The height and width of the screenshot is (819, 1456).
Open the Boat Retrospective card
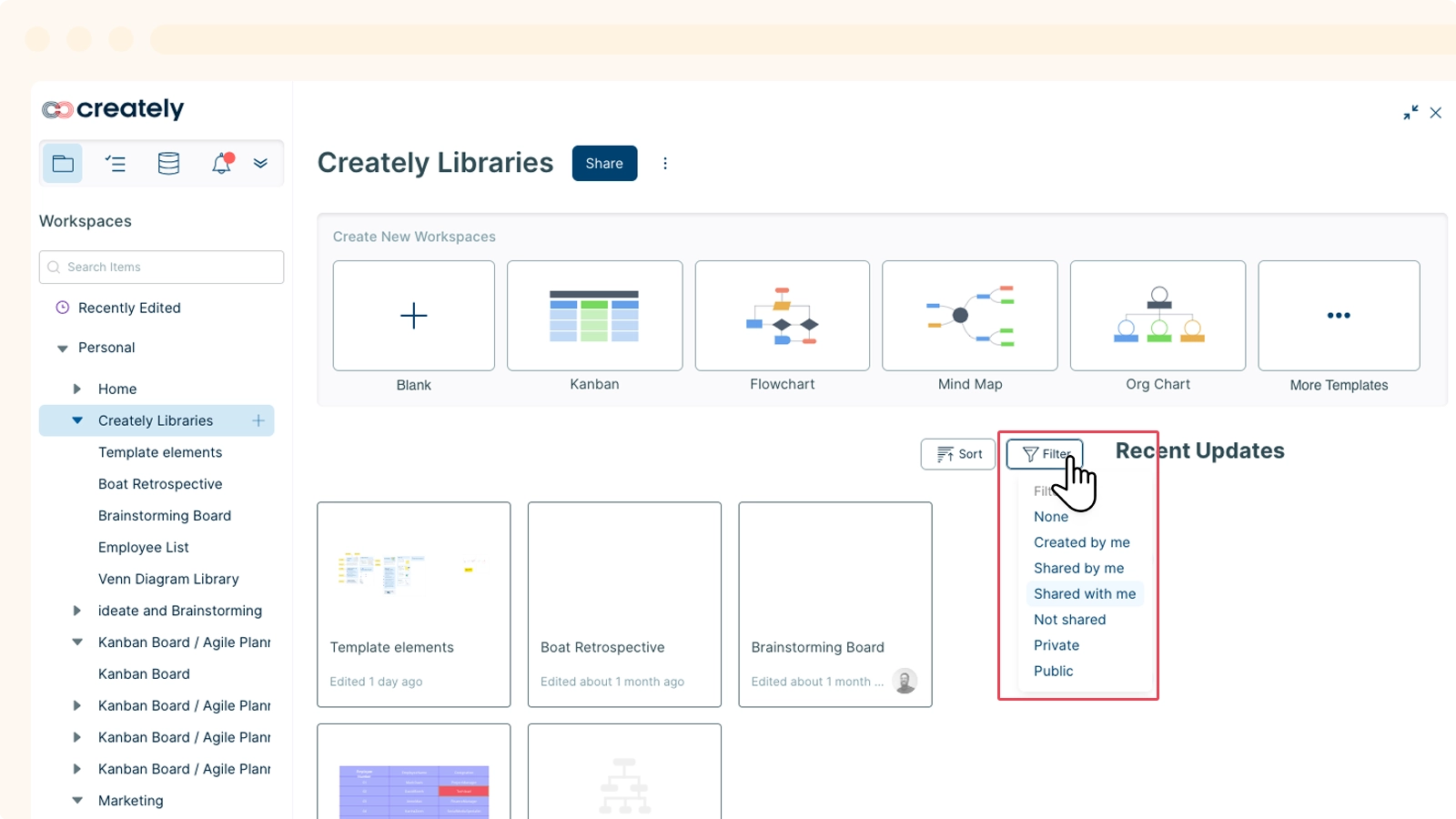(x=624, y=604)
